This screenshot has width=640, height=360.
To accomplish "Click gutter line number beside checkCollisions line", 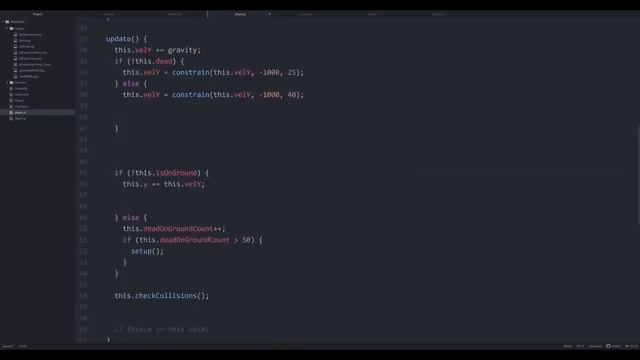I will [x=83, y=296].
